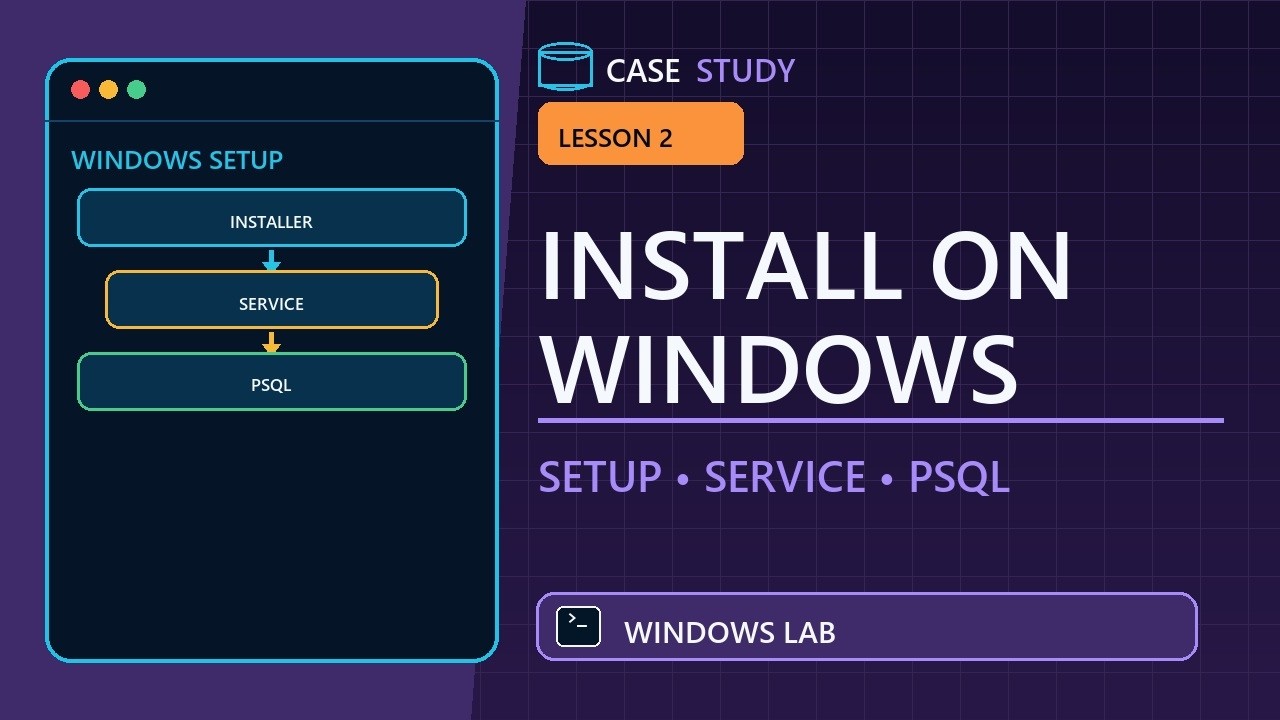Click the WINDOWS SETUP heading
This screenshot has height=720, width=1280.
(177, 160)
